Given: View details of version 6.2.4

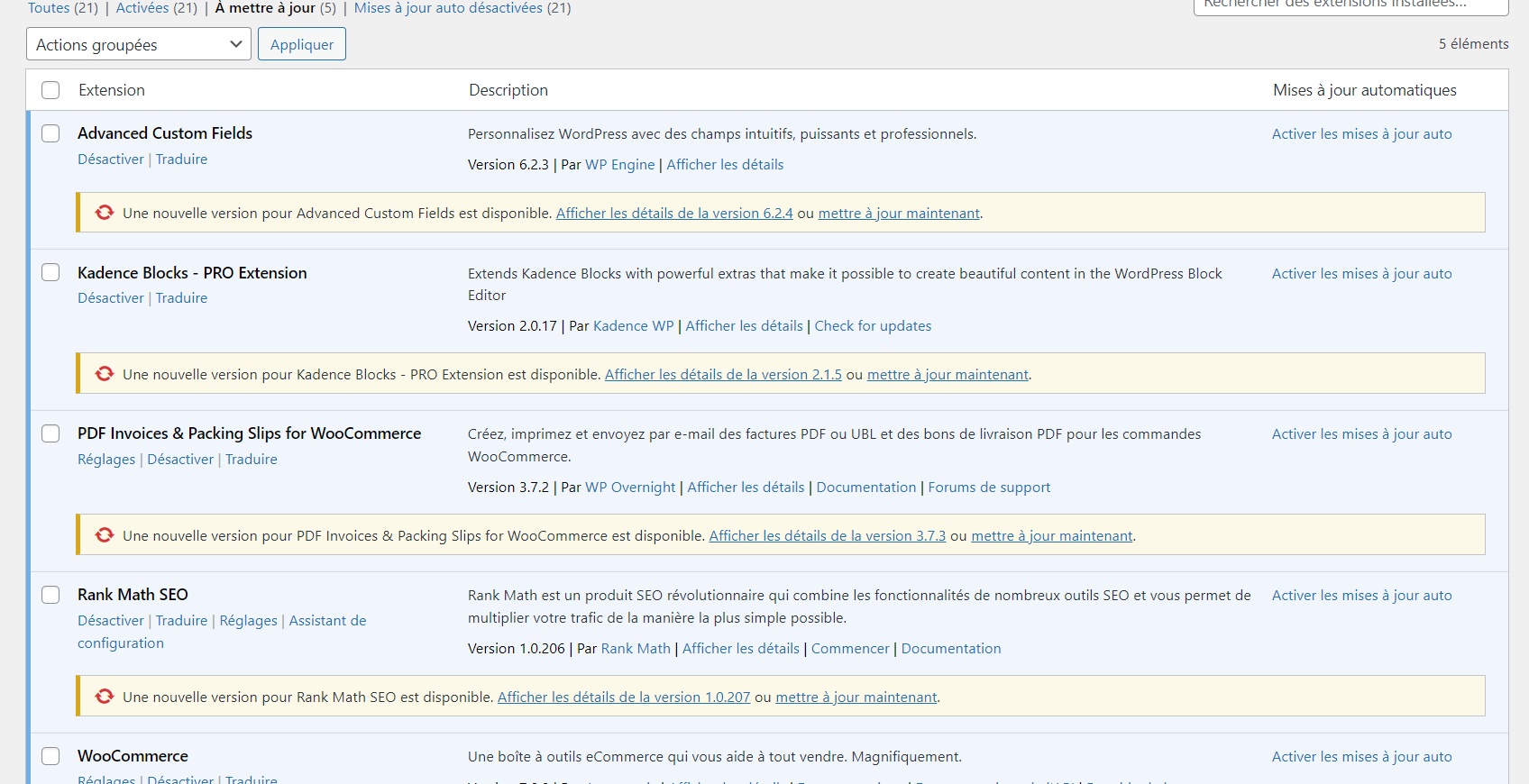Looking at the screenshot, I should pyautogui.click(x=674, y=213).
